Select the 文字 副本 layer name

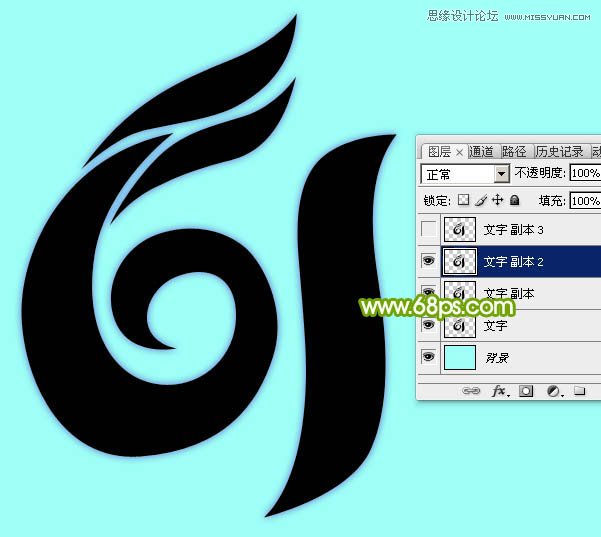click(x=509, y=294)
